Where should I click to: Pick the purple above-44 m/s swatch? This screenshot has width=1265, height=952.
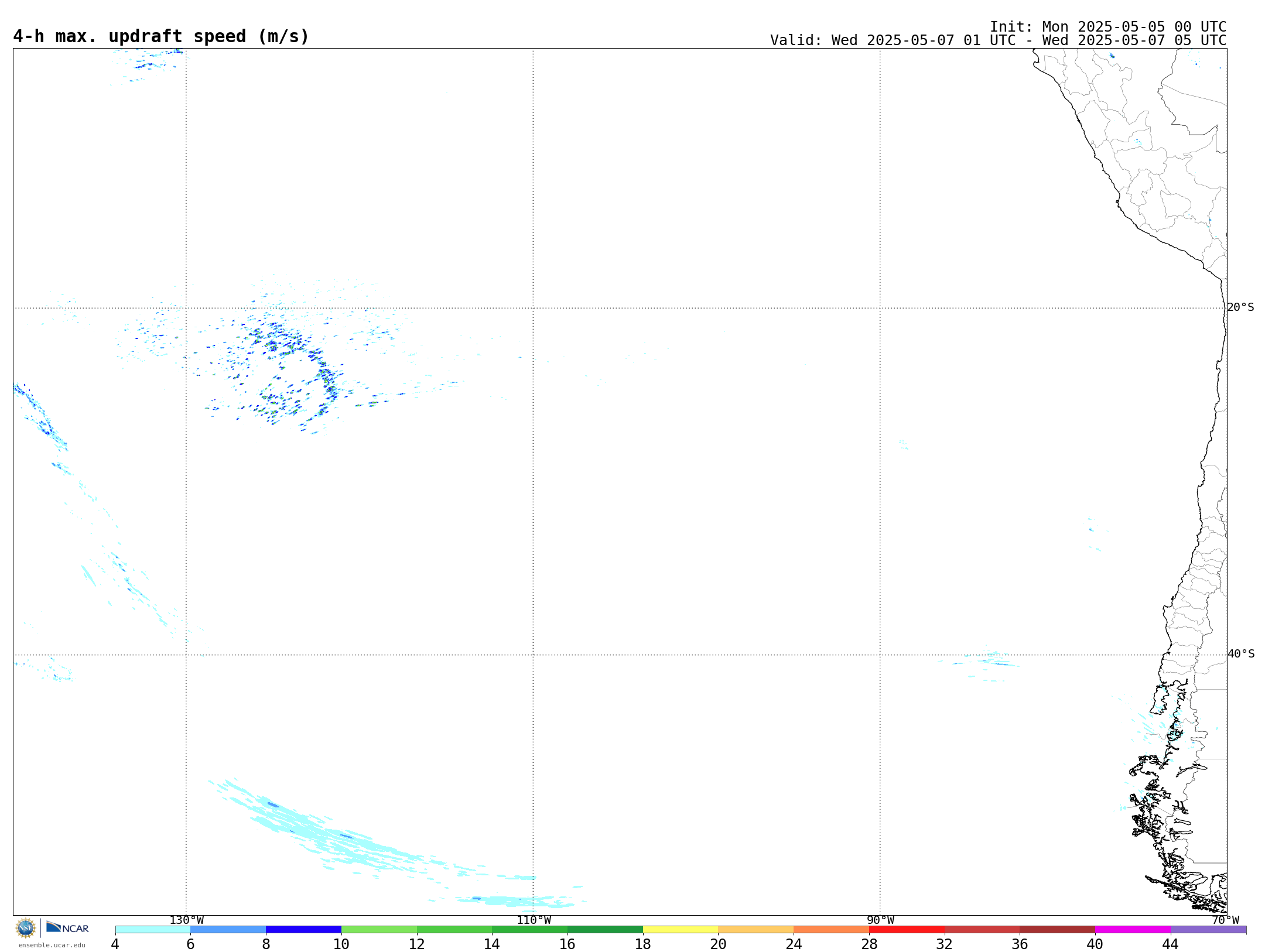(1208, 930)
